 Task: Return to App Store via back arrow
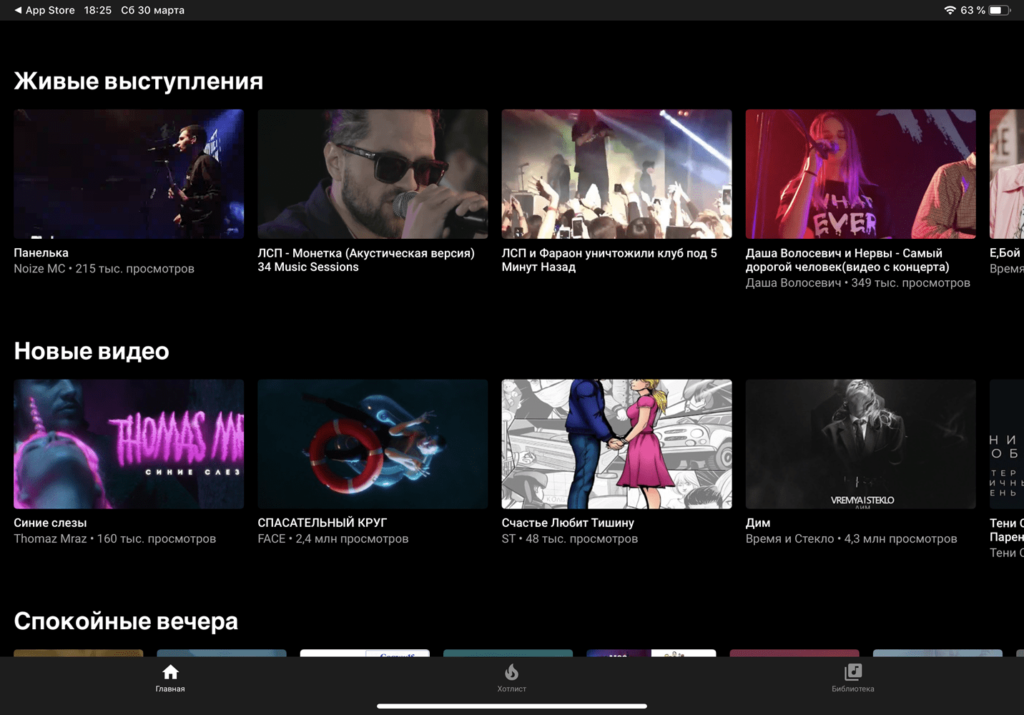[18, 10]
